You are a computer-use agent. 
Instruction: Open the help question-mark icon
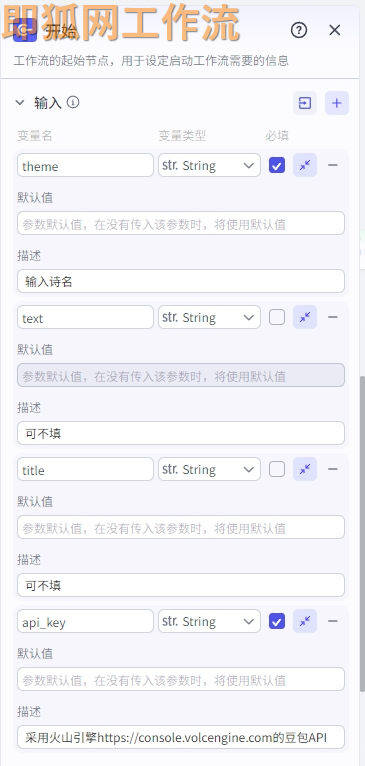[x=299, y=30]
